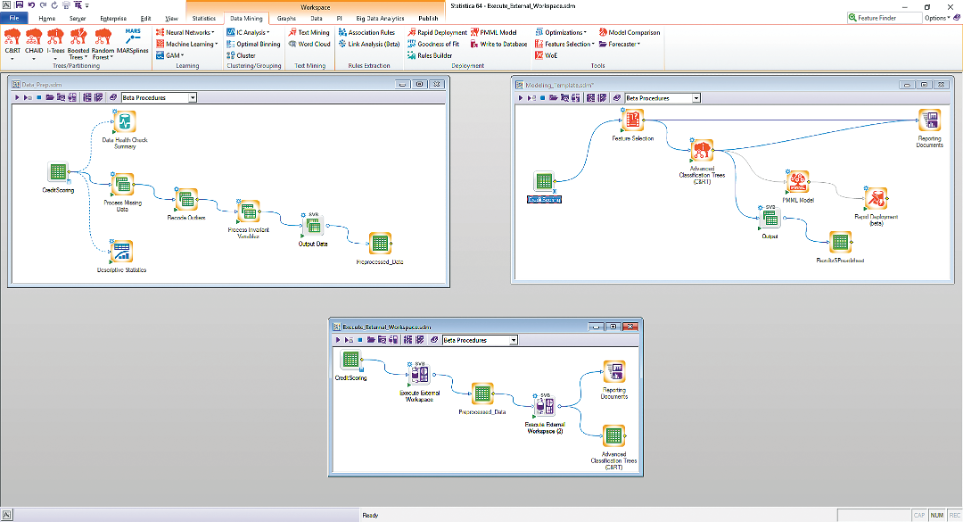
Task: Click Write to Database
Action: pyautogui.click(x=499, y=44)
